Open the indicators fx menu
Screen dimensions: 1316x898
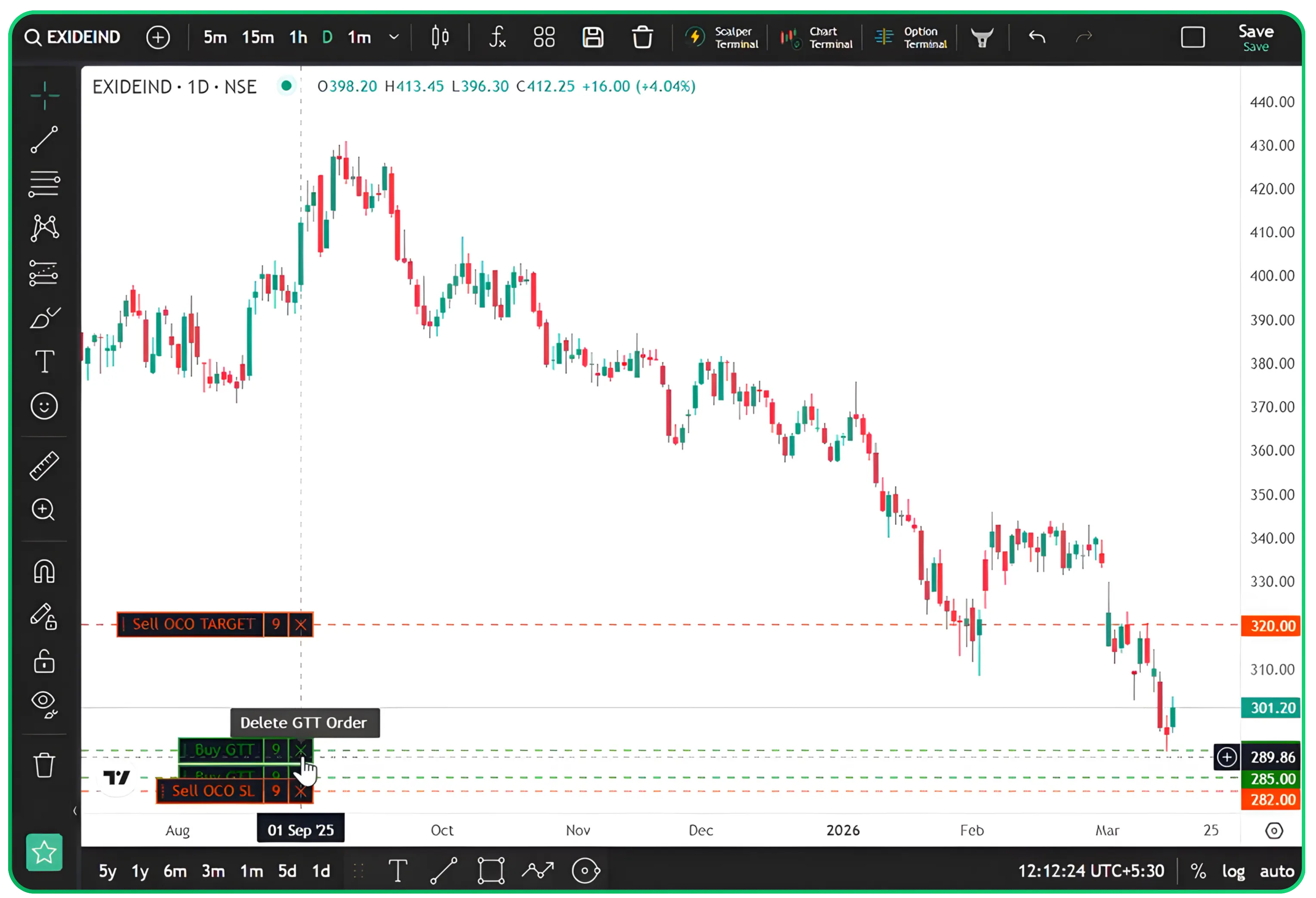[x=497, y=37]
